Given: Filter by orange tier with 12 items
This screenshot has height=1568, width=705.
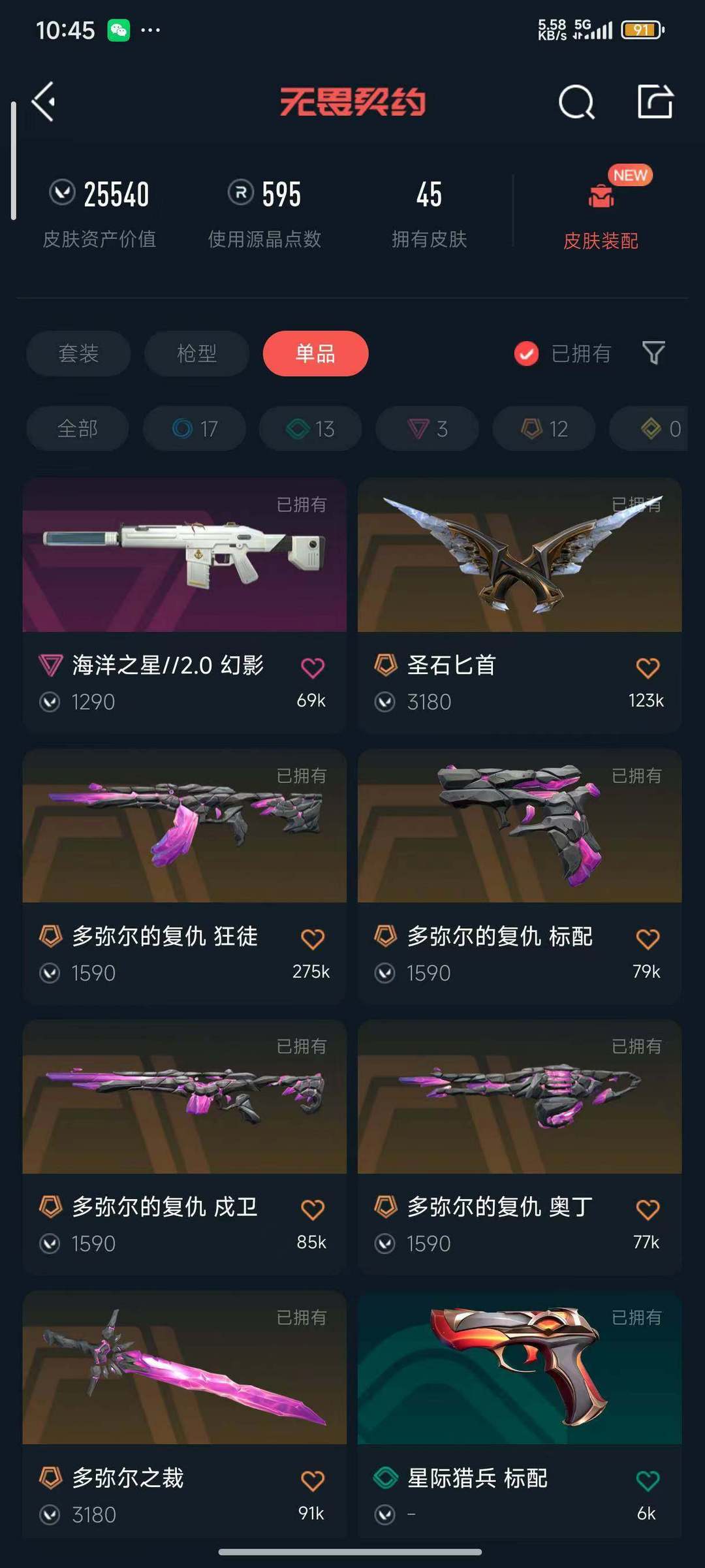Looking at the screenshot, I should (x=544, y=428).
